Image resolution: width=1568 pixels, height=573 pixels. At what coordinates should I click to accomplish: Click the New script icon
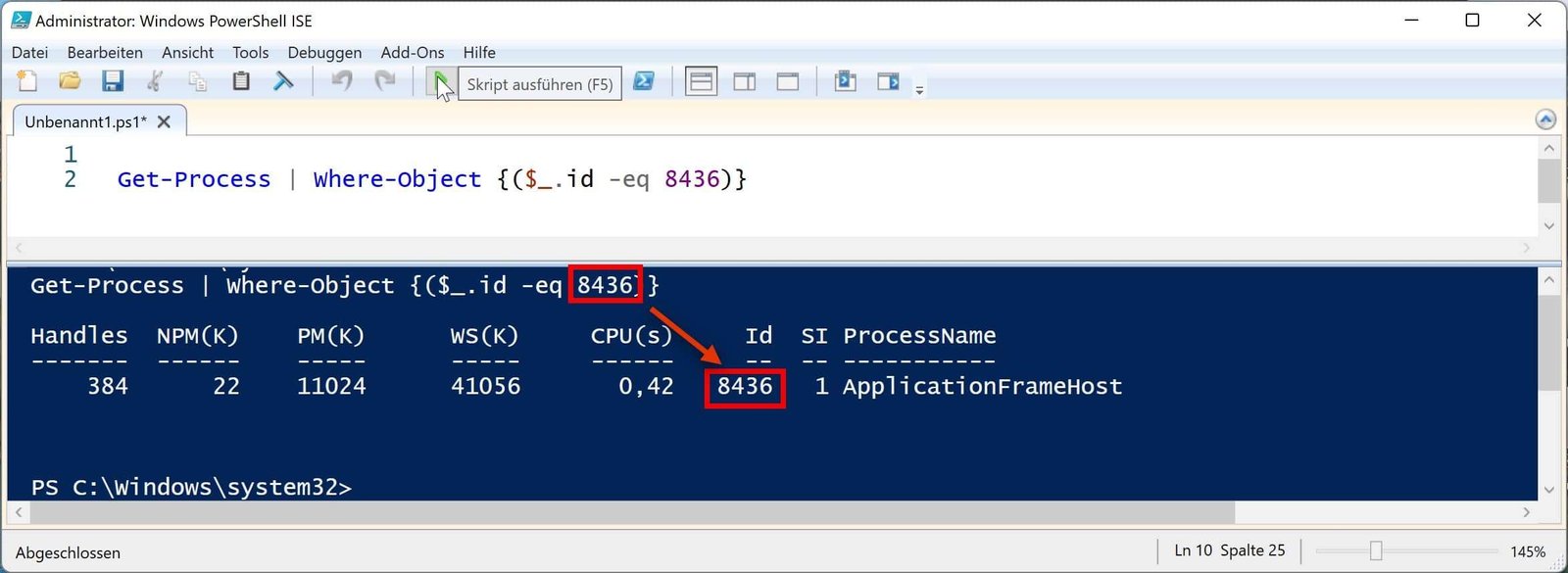click(27, 82)
